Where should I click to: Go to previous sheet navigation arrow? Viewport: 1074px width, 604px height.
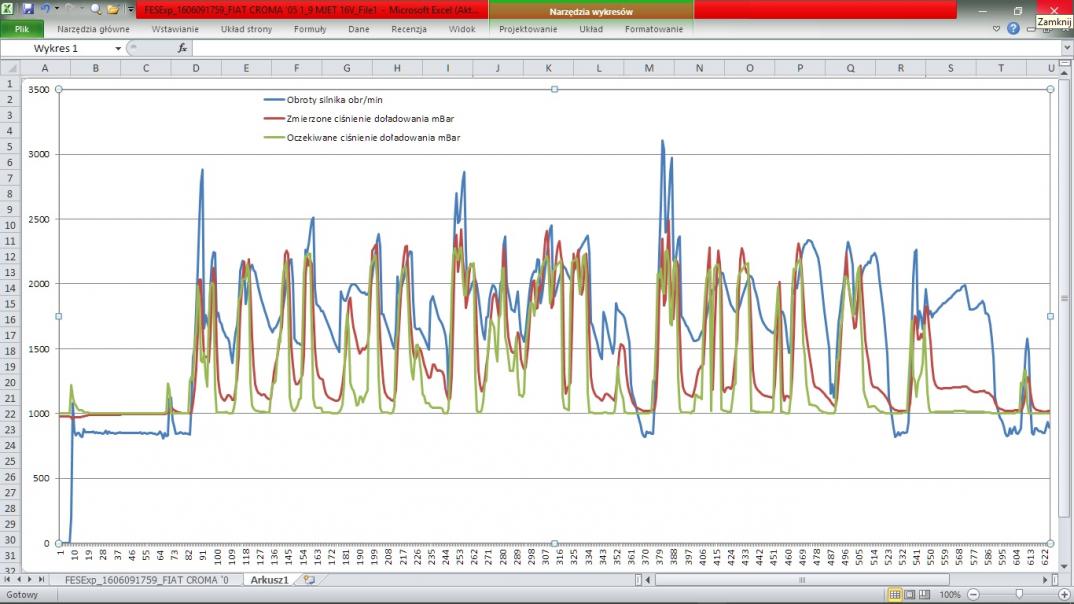[18, 579]
